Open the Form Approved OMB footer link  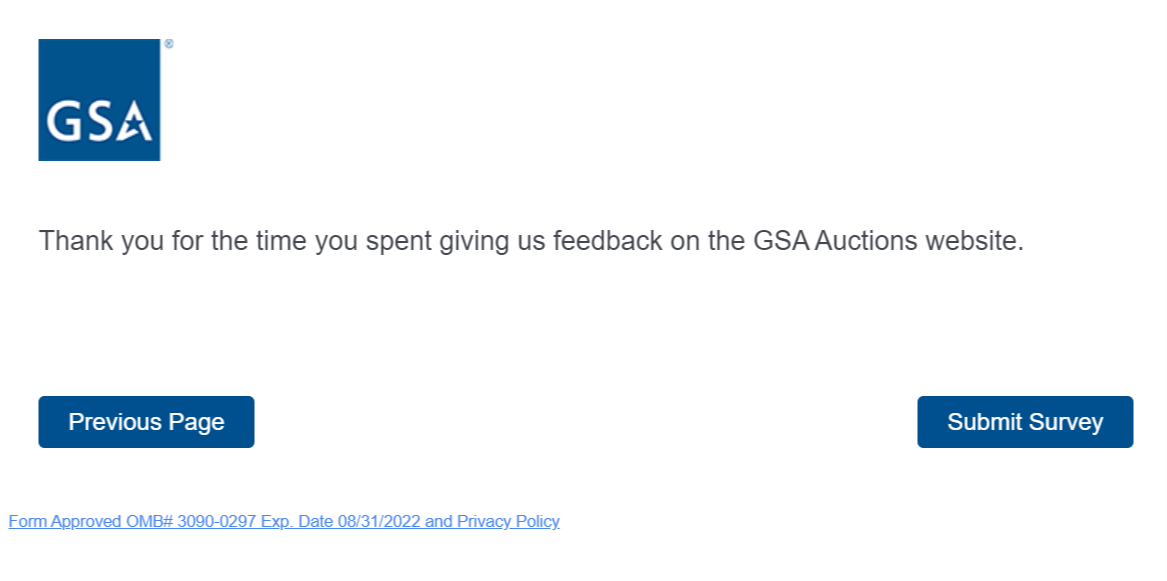[x=283, y=521]
